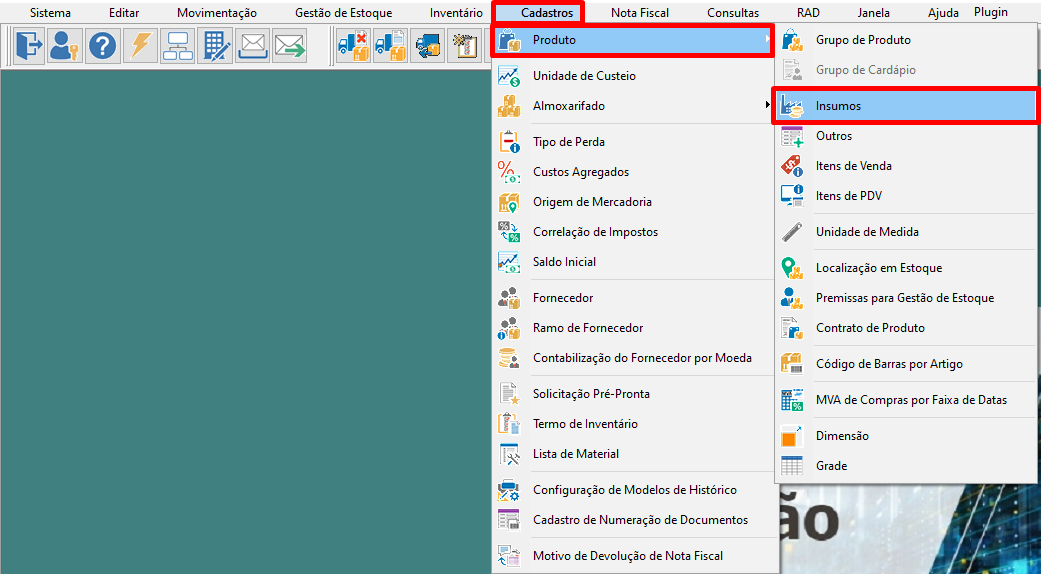This screenshot has width=1041, height=574.
Task: Click the truck with document icon
Action: pos(390,46)
